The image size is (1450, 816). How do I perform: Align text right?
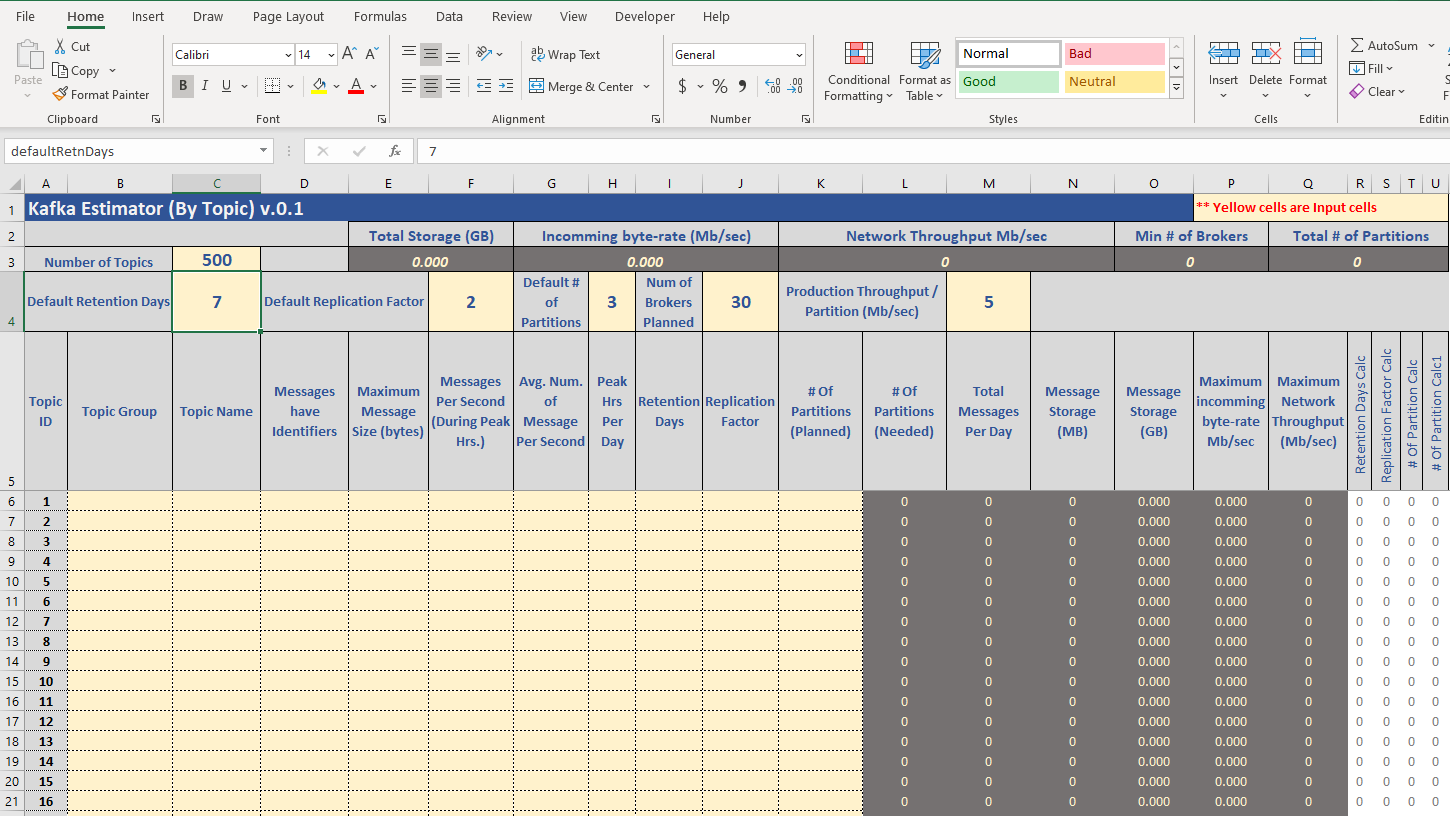coord(453,86)
